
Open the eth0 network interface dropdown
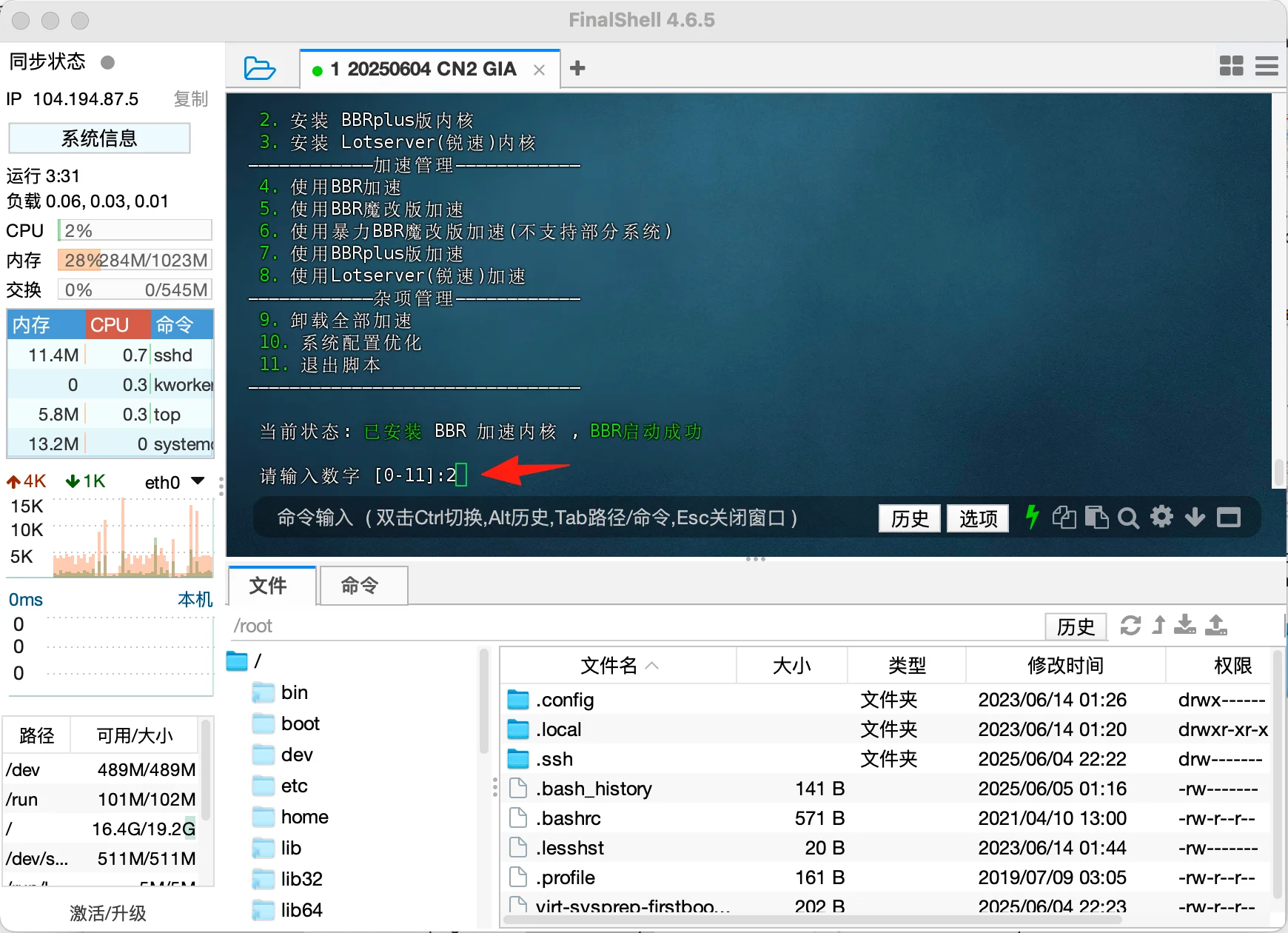(198, 481)
